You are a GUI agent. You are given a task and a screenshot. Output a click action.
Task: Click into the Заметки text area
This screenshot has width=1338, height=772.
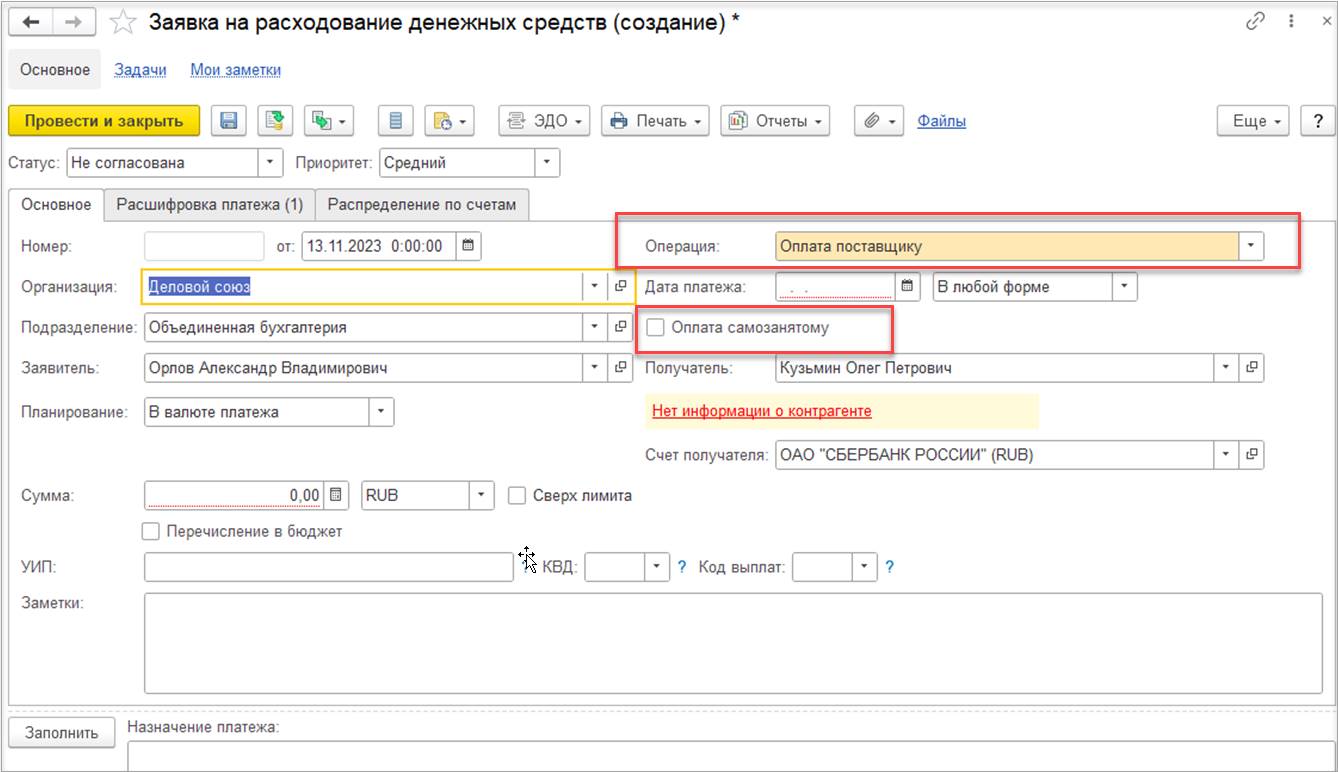tap(733, 643)
